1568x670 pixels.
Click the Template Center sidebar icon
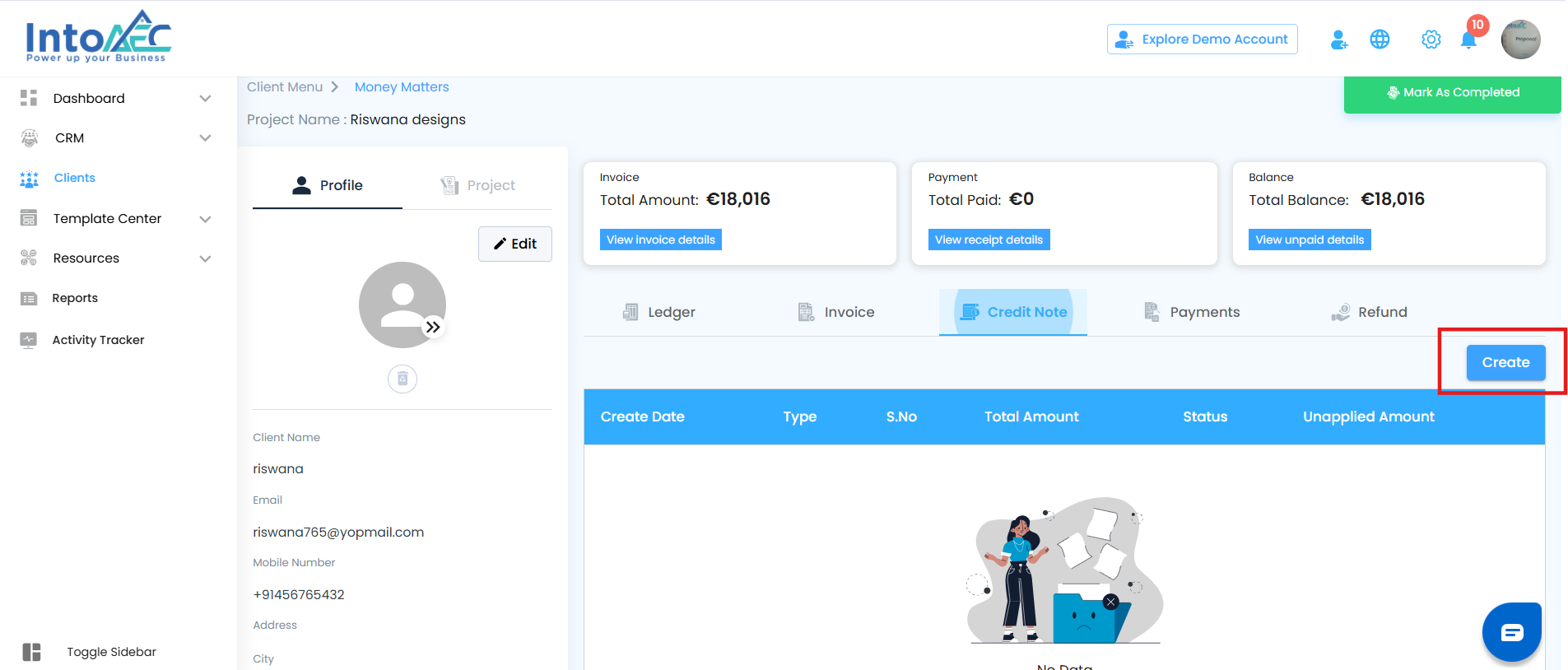29,218
